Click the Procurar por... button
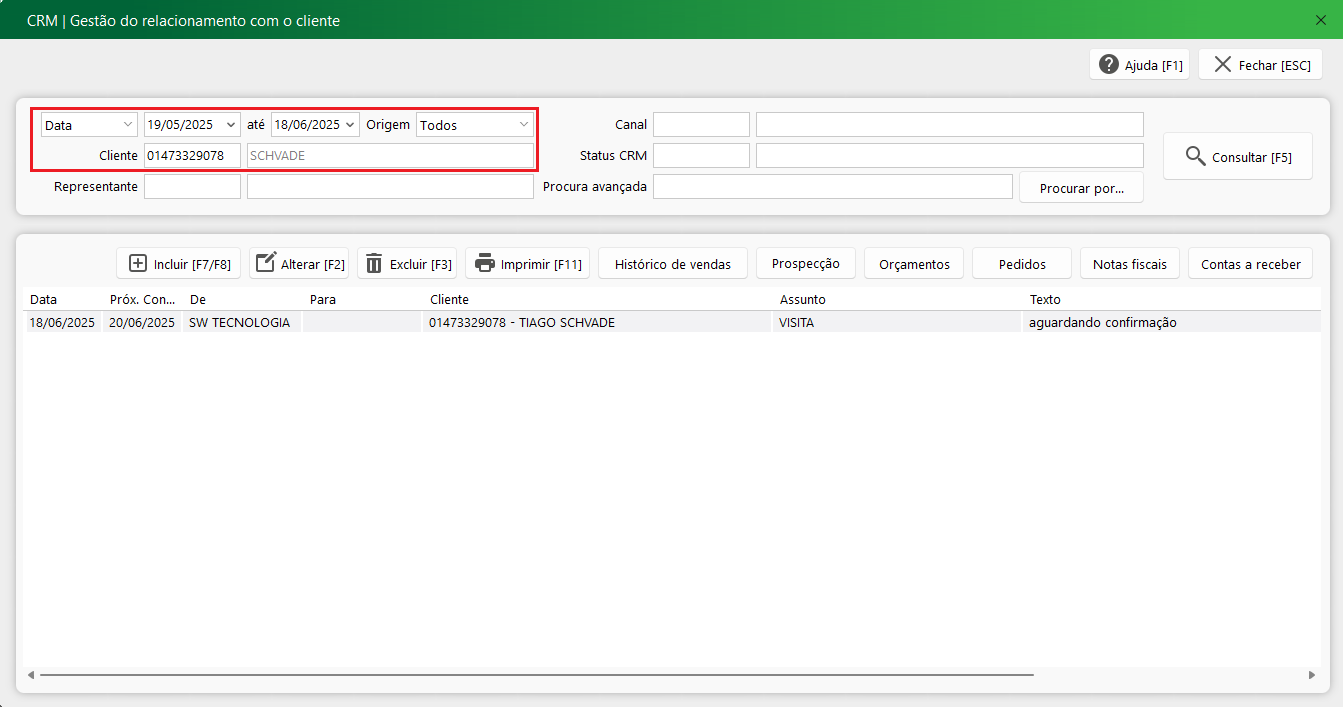1343x707 pixels. pyautogui.click(x=1081, y=188)
